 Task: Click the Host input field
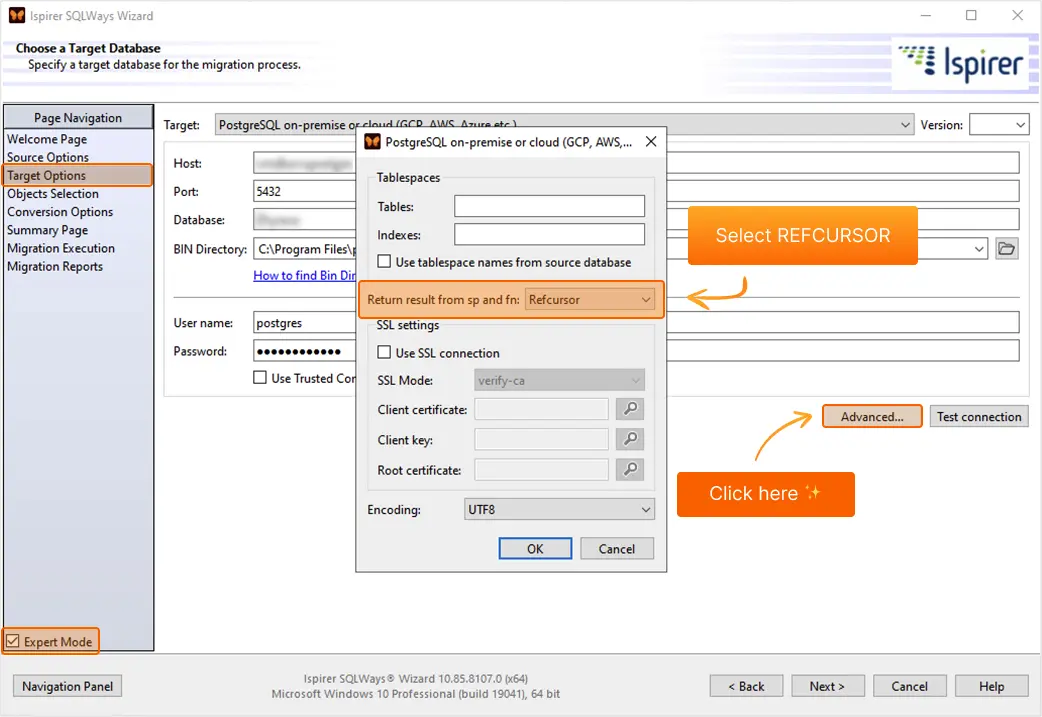[304, 163]
